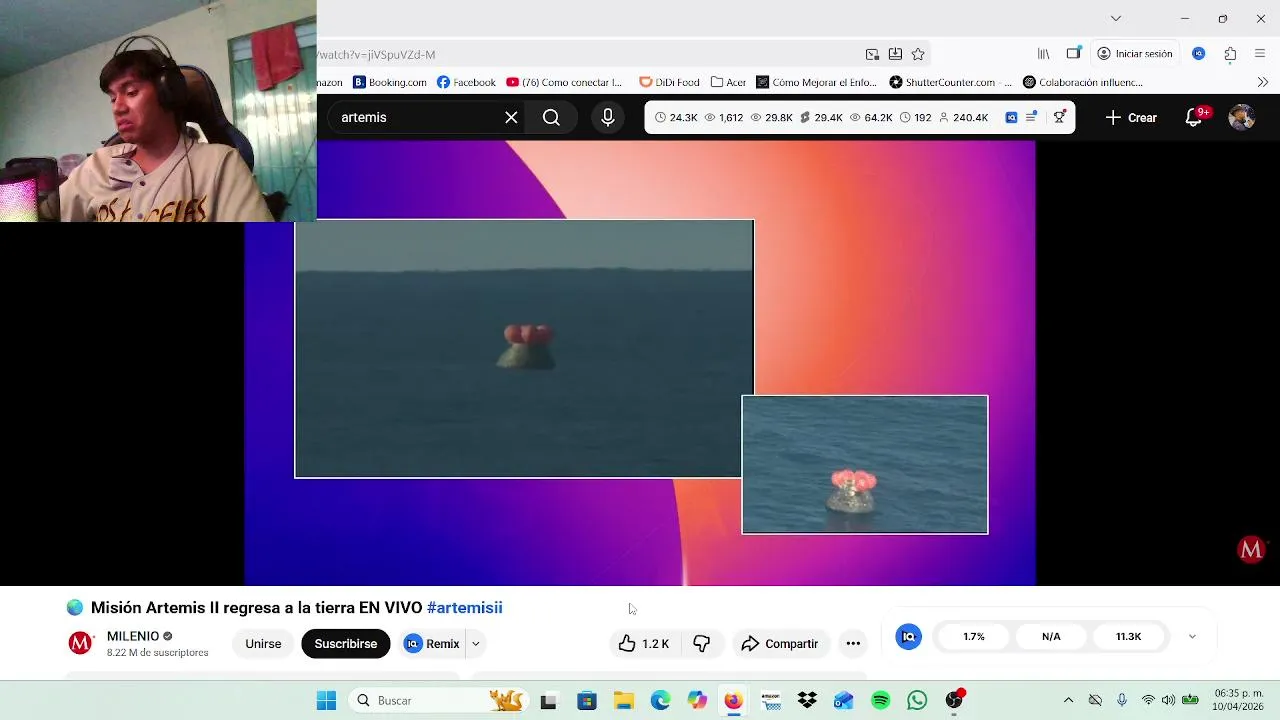Click the 11.3K vidIQ stat
The width and height of the screenshot is (1280, 720).
(x=1128, y=637)
